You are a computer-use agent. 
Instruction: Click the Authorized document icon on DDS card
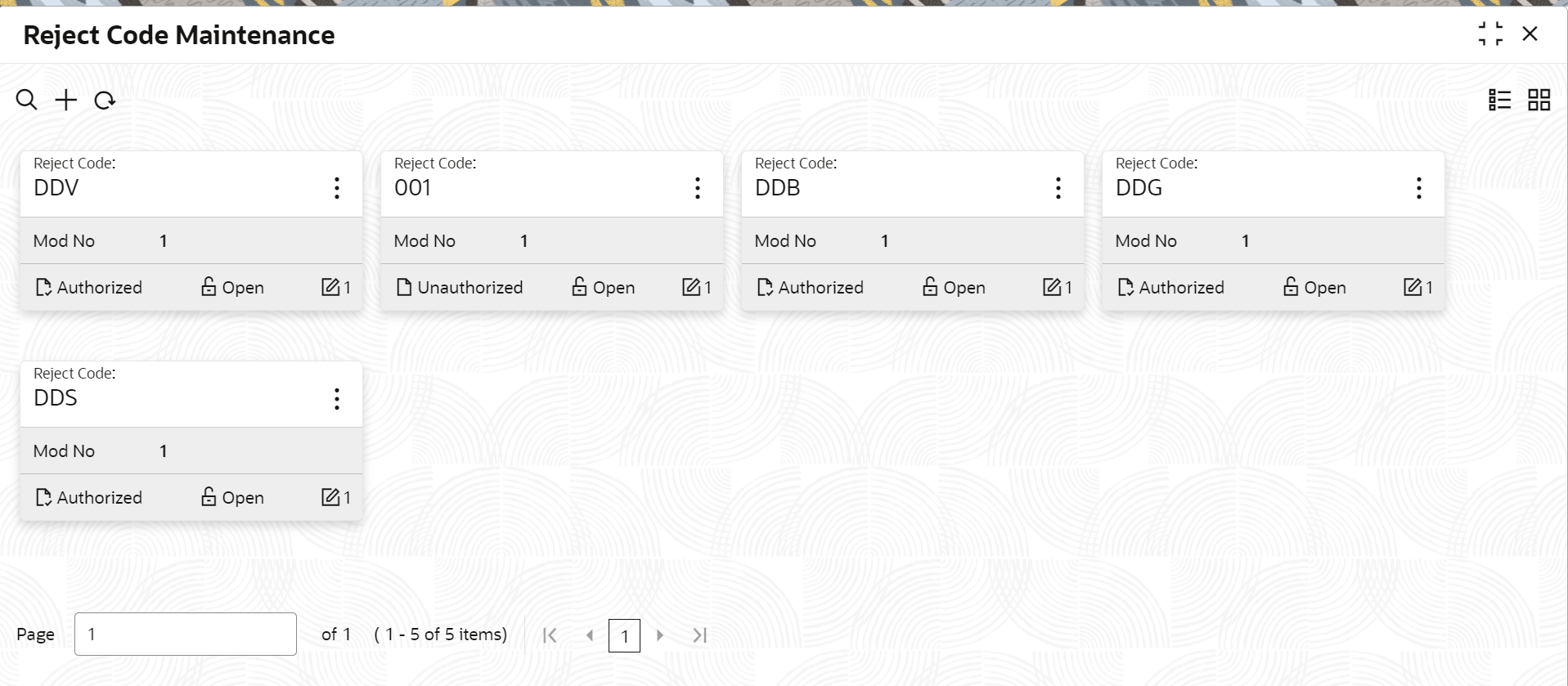pos(43,497)
